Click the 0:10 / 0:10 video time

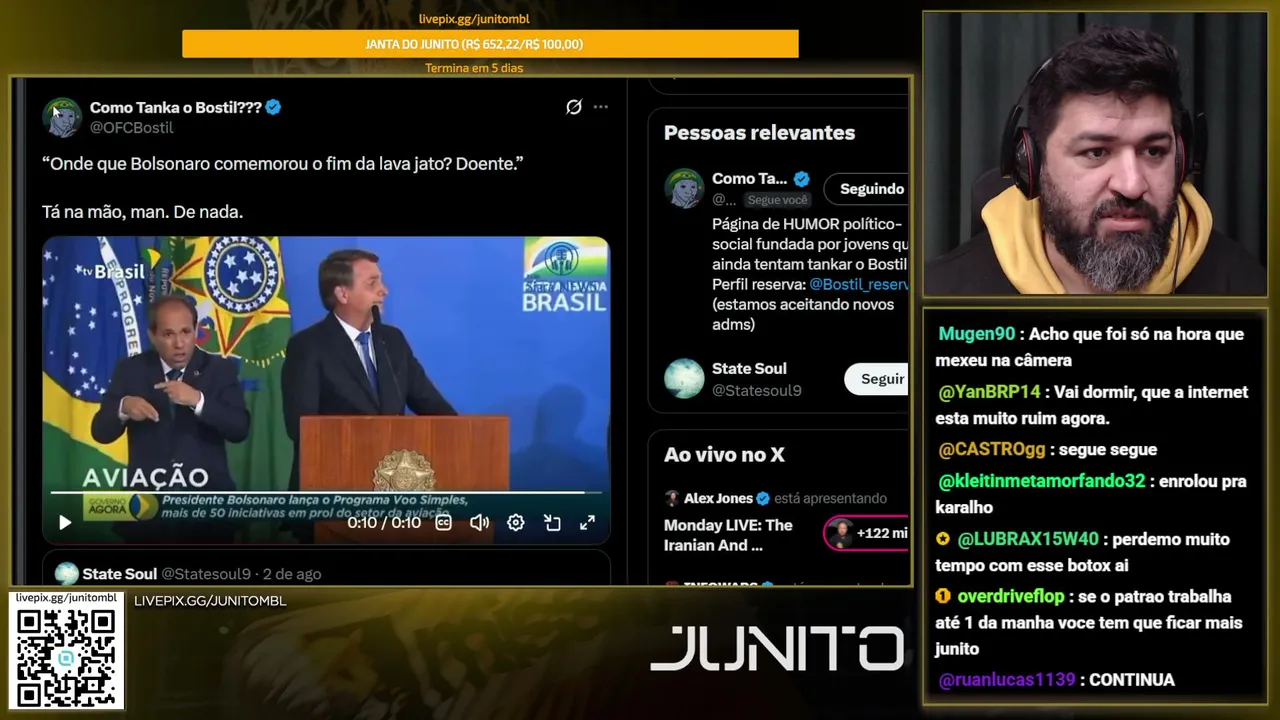click(384, 522)
